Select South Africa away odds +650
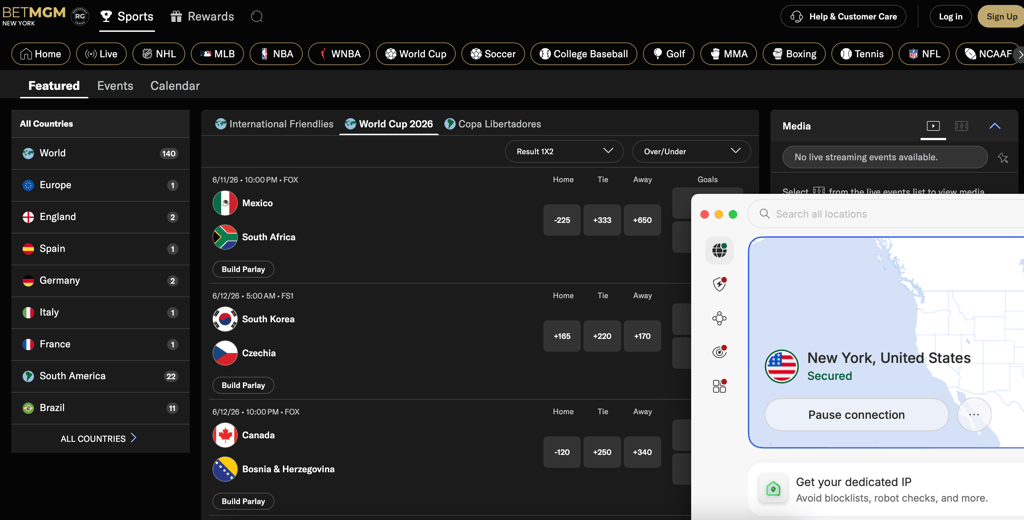The height and width of the screenshot is (520, 1024). pyautogui.click(x=642, y=220)
